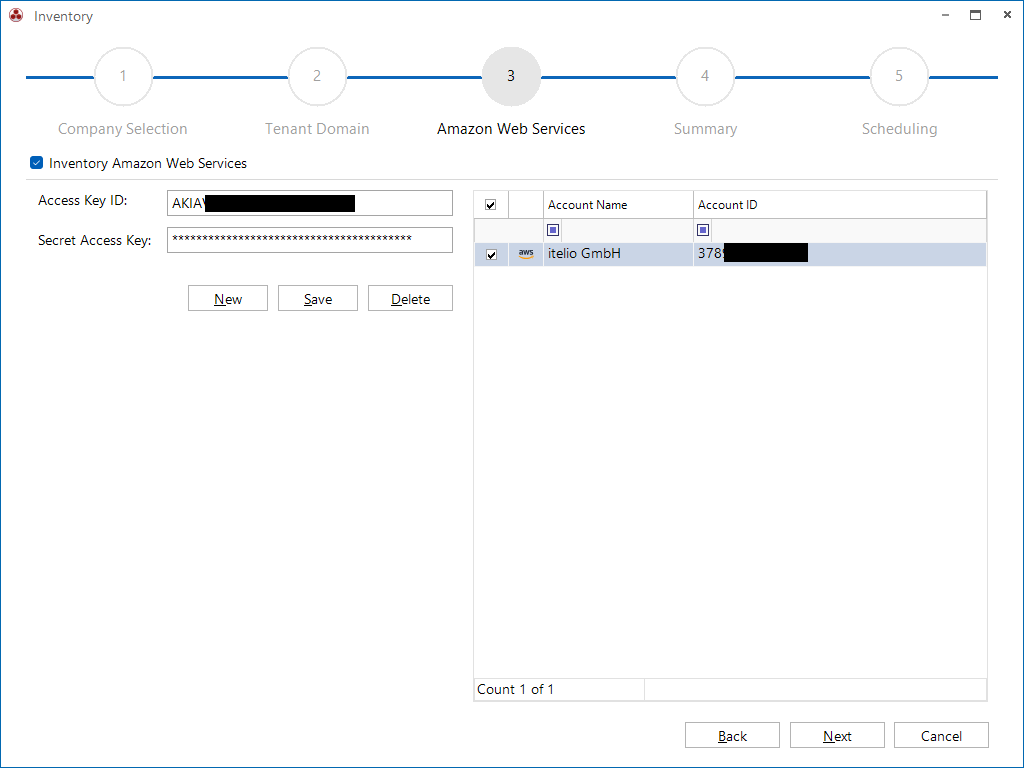Image resolution: width=1024 pixels, height=768 pixels.
Task: Click the Count 1 of 1 footer text
Action: [515, 689]
